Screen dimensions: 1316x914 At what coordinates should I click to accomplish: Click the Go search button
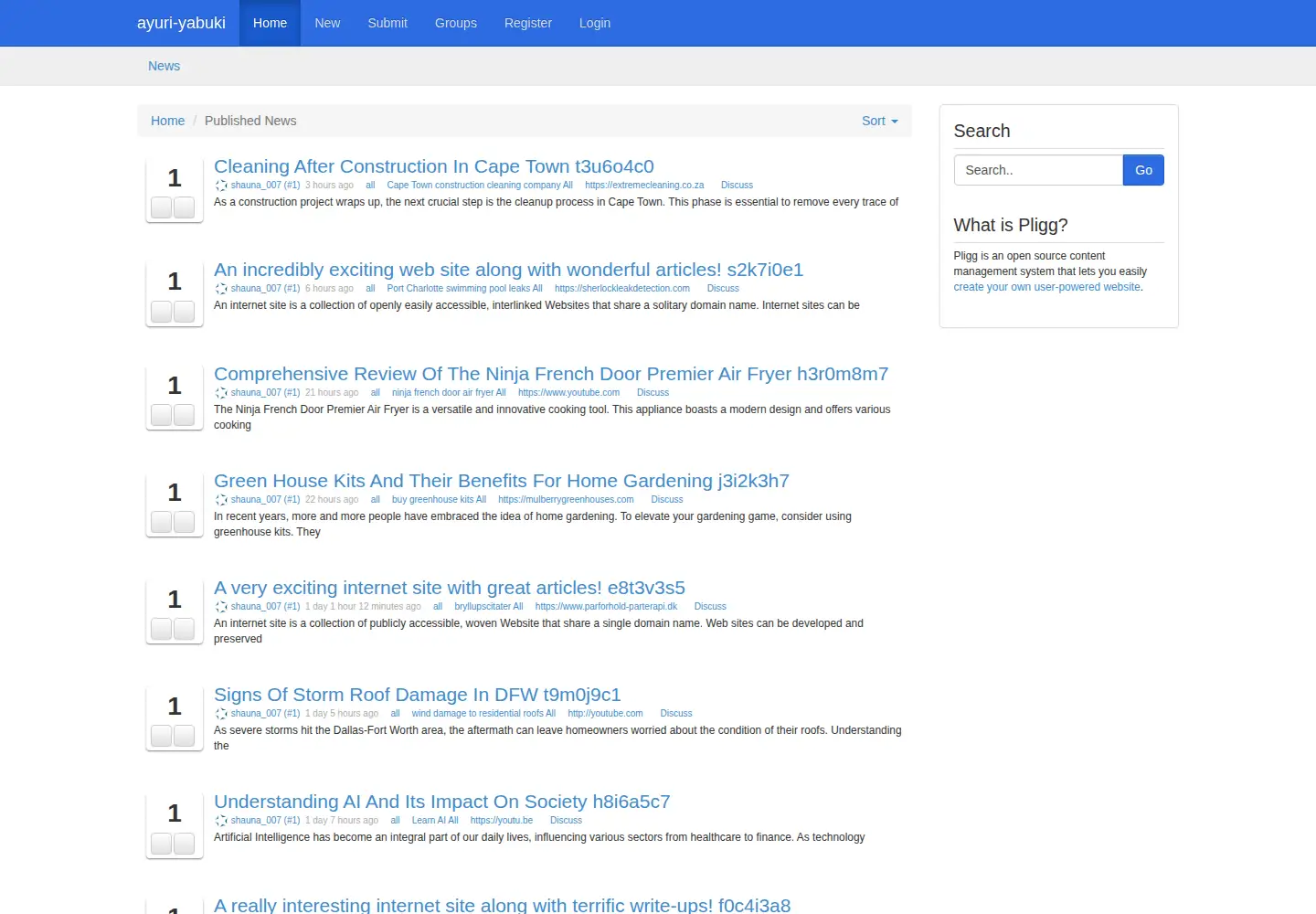click(1143, 170)
